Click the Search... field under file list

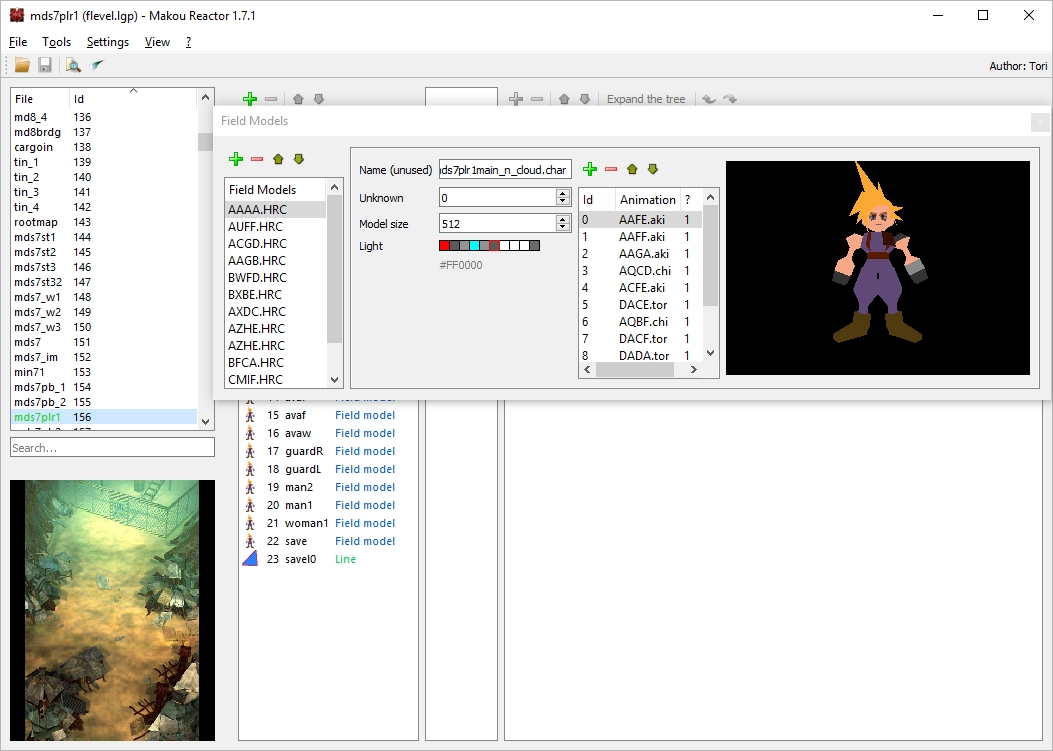point(112,447)
